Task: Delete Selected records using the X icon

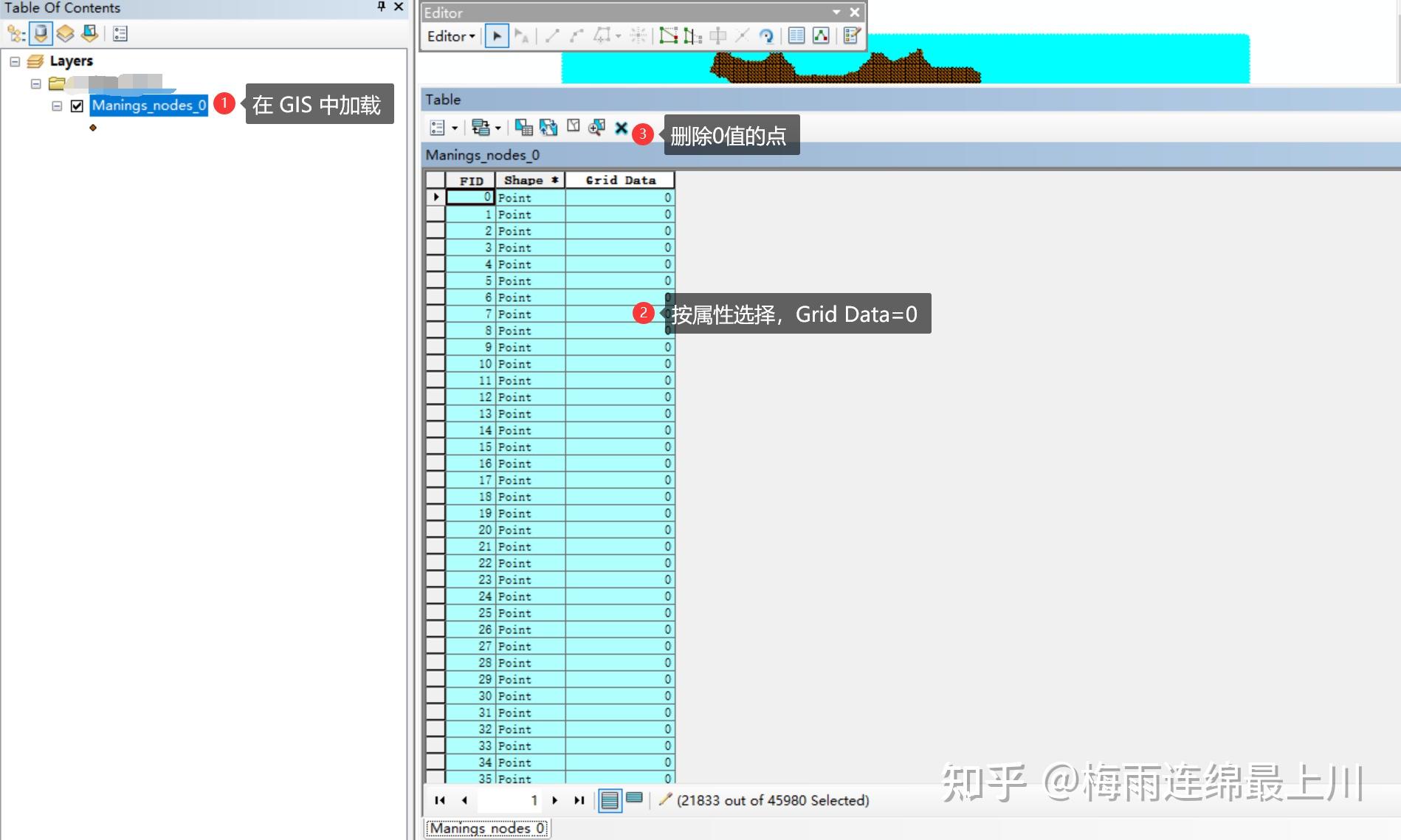Action: [621, 128]
